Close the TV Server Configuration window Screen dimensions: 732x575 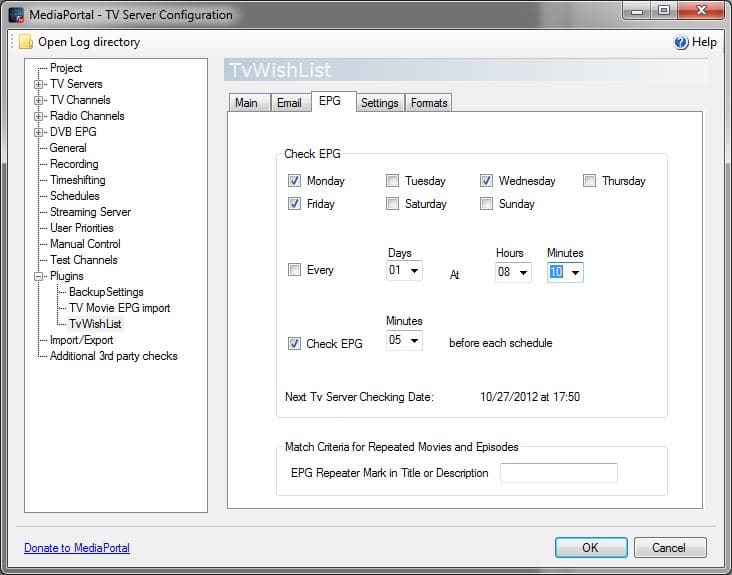(701, 11)
